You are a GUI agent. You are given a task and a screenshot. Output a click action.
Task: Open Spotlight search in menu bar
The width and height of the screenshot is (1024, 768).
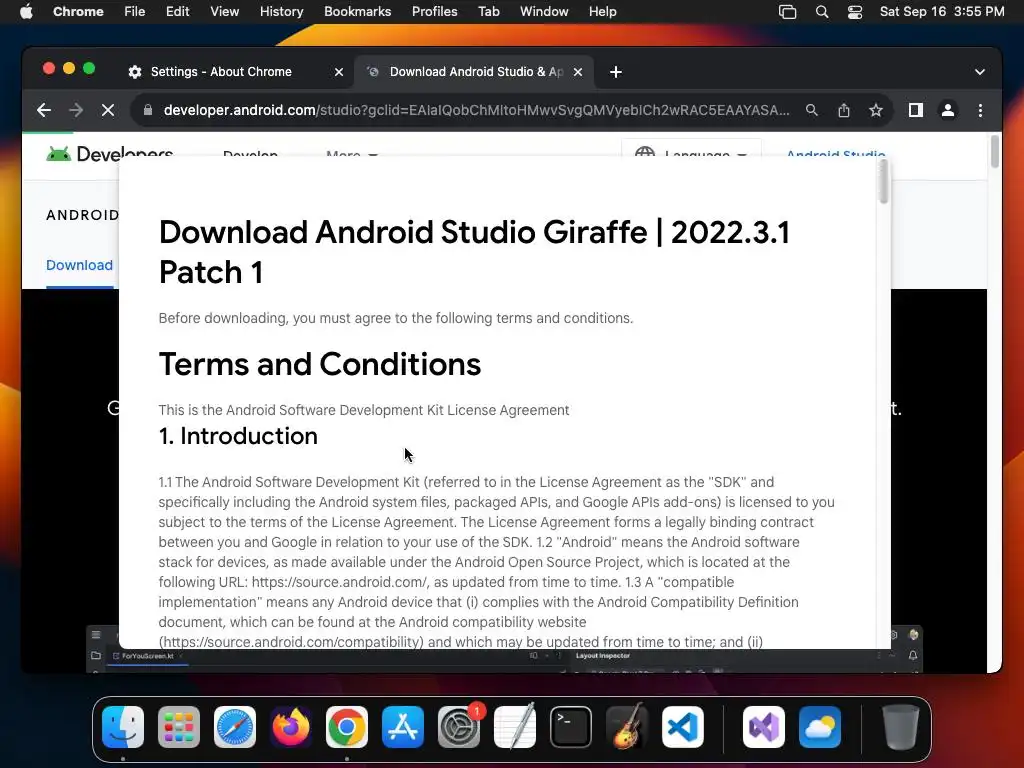[822, 12]
